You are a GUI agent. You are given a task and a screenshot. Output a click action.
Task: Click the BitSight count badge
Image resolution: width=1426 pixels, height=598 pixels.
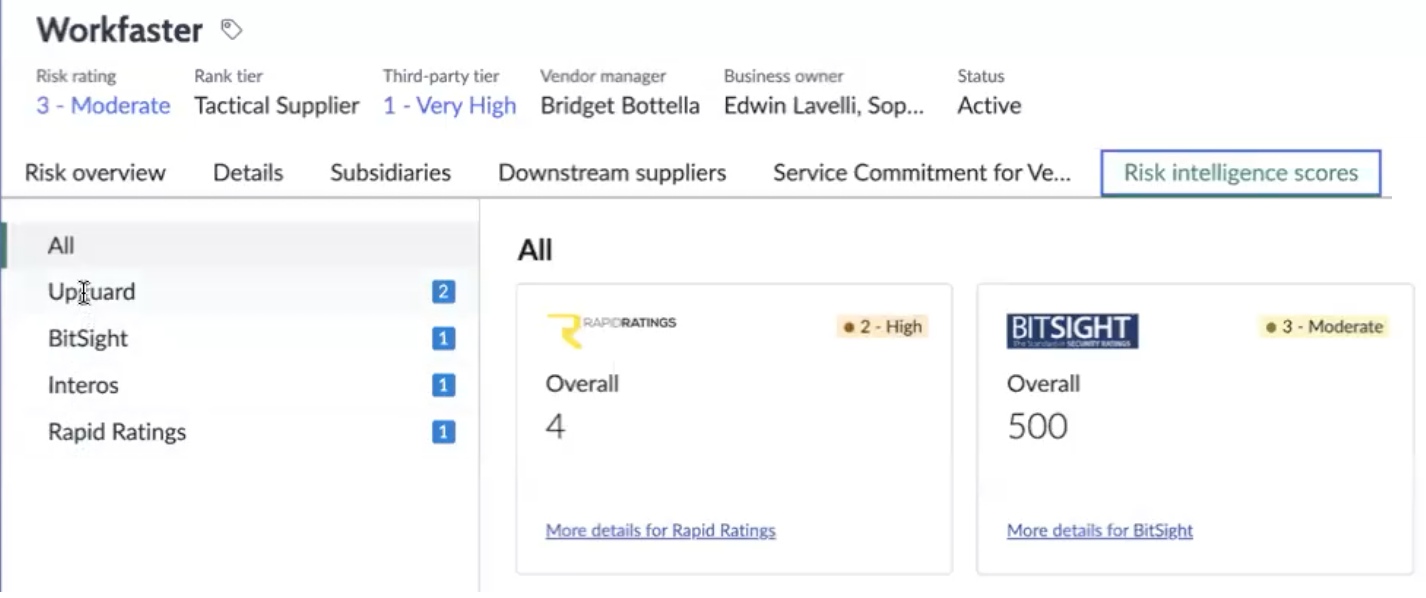click(x=443, y=339)
